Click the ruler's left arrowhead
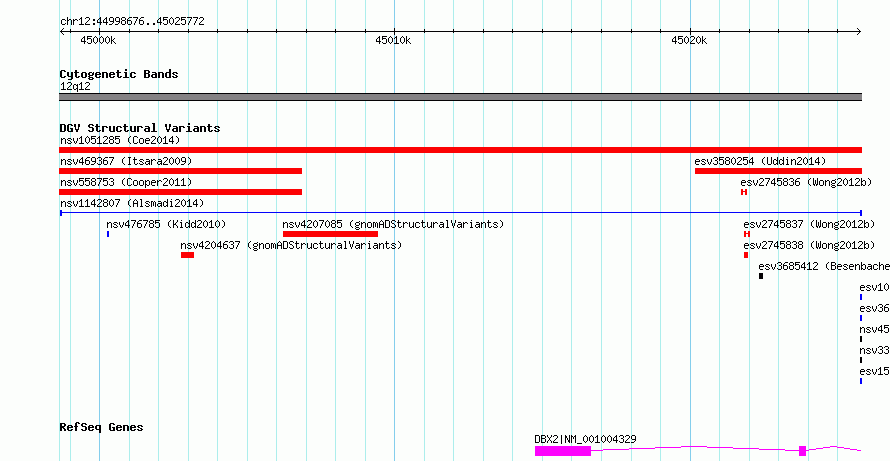The height and width of the screenshot is (461, 890). (62, 32)
